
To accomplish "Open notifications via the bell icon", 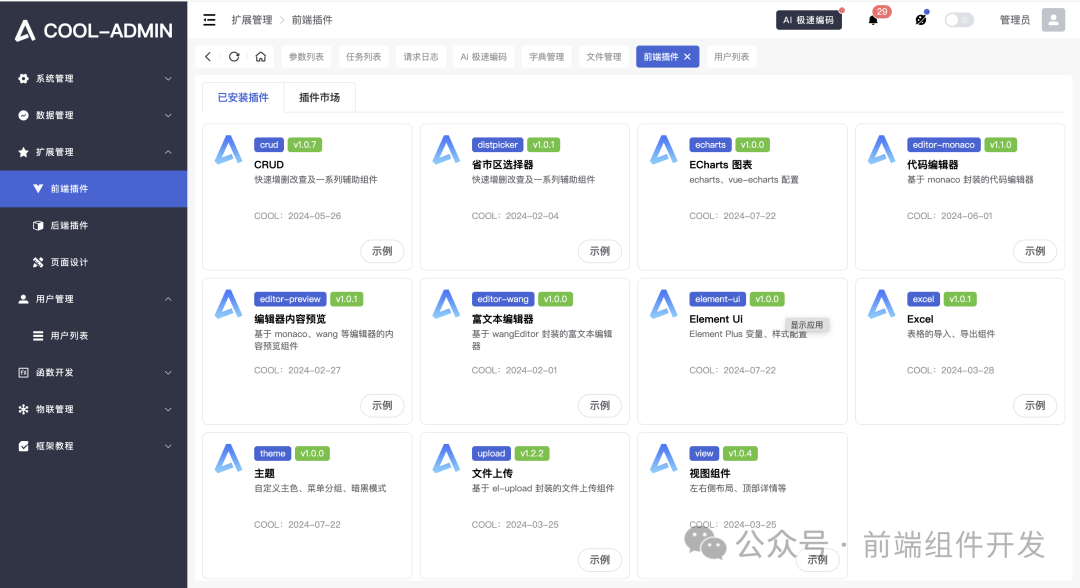I will [872, 19].
